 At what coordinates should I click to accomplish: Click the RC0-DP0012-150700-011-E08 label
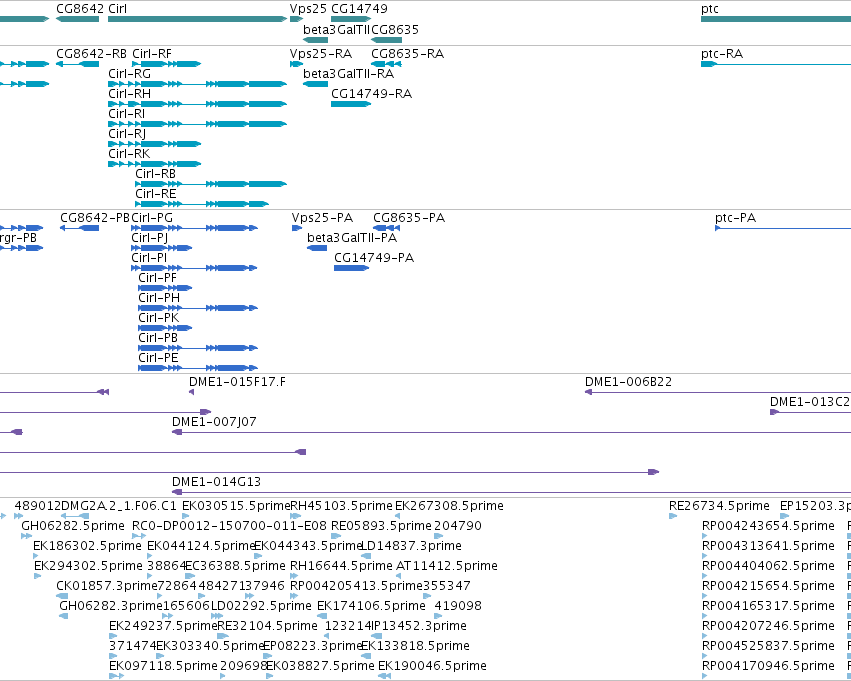[230, 526]
